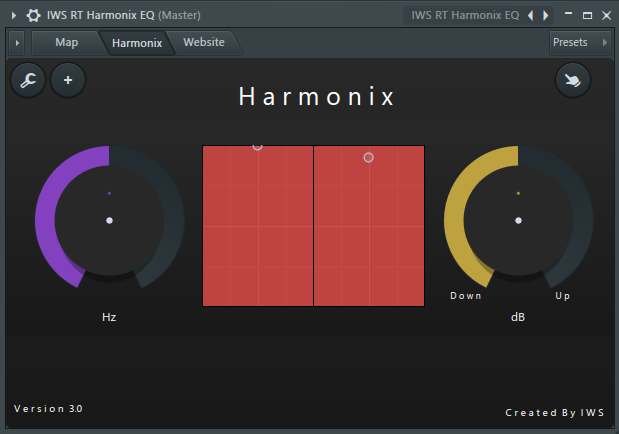Click the right XY pad handle circle
Viewport: 619px width, 434px height.
(x=368, y=158)
